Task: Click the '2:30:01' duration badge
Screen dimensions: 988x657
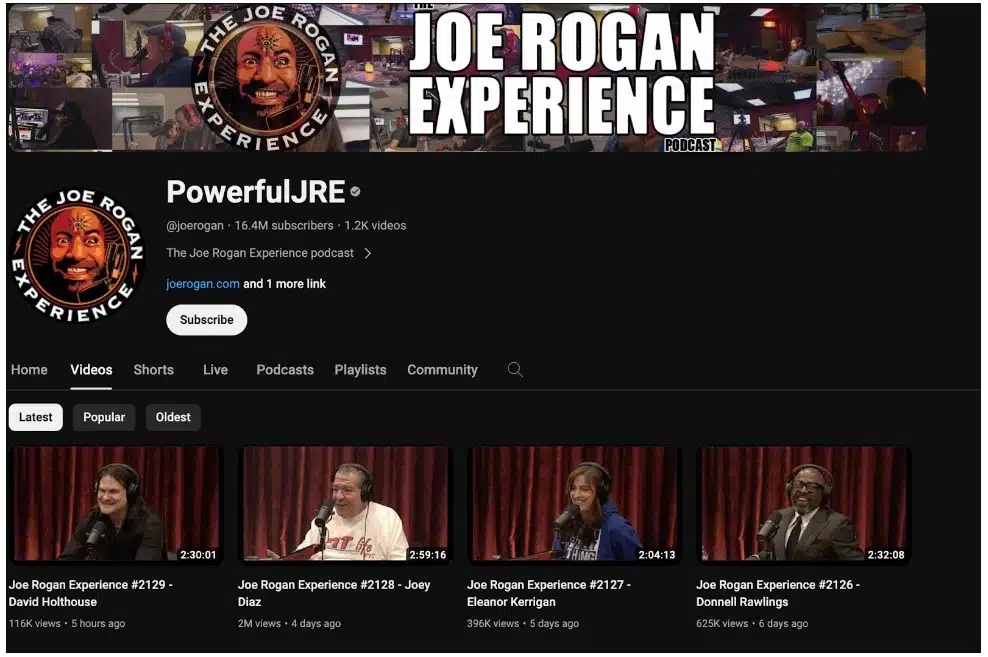Action: coord(198,555)
